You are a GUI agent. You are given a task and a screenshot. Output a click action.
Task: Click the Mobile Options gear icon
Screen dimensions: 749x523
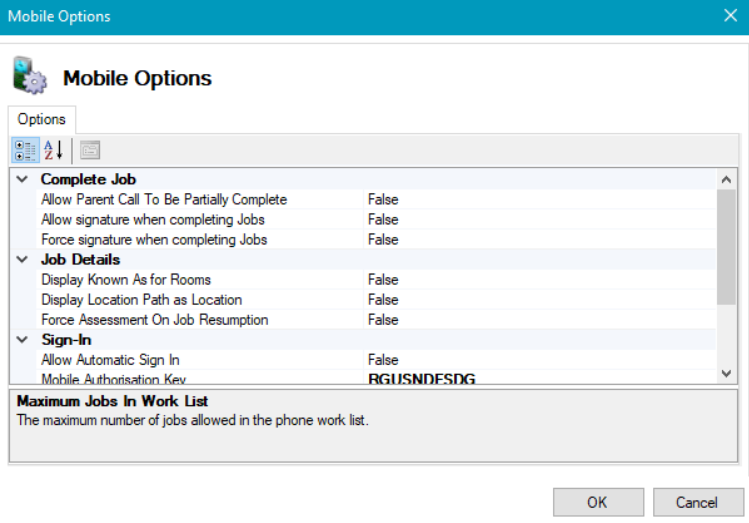[30, 76]
